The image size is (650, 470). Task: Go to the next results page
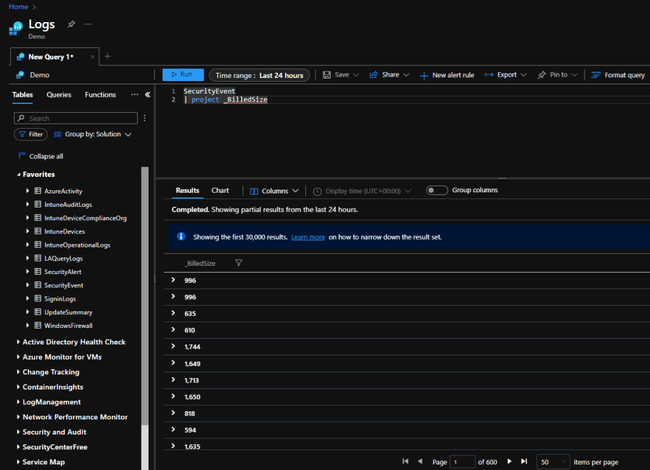[x=510, y=461]
